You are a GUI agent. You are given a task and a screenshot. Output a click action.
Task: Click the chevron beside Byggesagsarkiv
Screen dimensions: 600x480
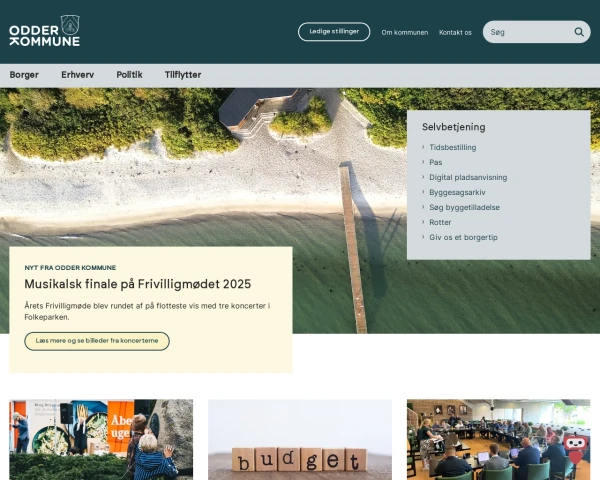coord(423,192)
